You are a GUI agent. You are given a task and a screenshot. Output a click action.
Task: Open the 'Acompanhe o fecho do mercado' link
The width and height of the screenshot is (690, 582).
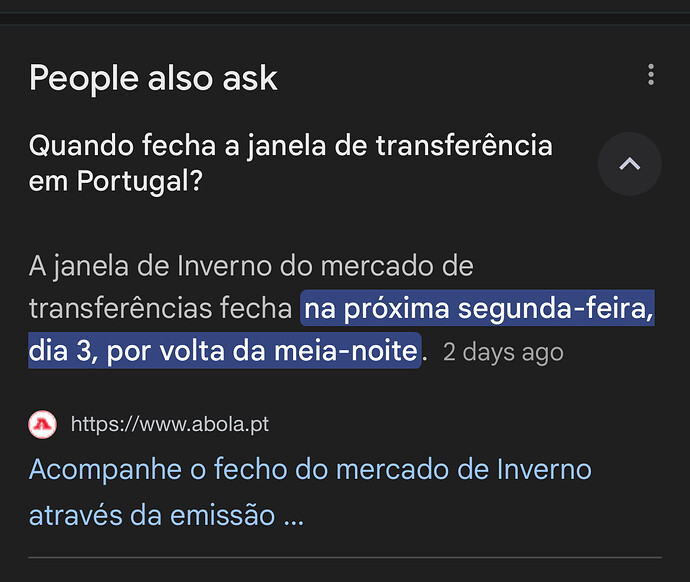(310, 469)
